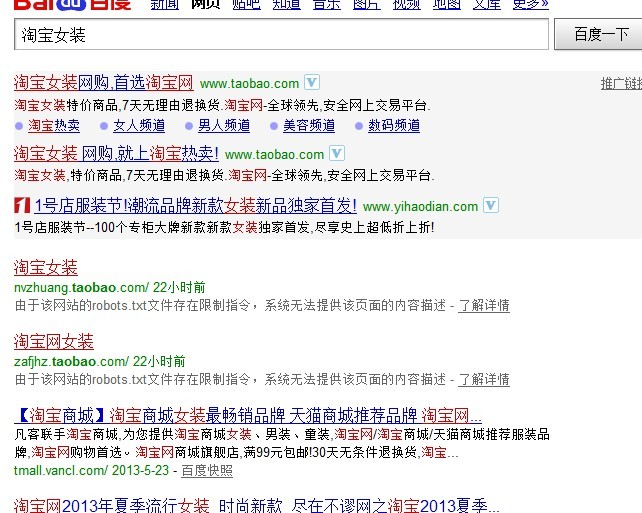Open 数码频道 sublink
This screenshot has height=513, width=642.
[x=394, y=126]
